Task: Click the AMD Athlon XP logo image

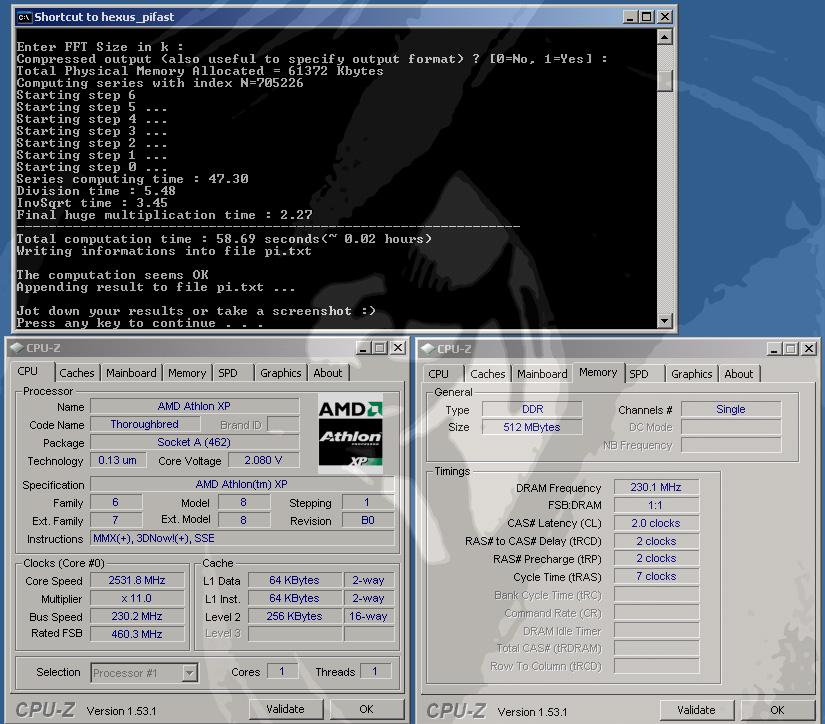Action: click(x=350, y=434)
